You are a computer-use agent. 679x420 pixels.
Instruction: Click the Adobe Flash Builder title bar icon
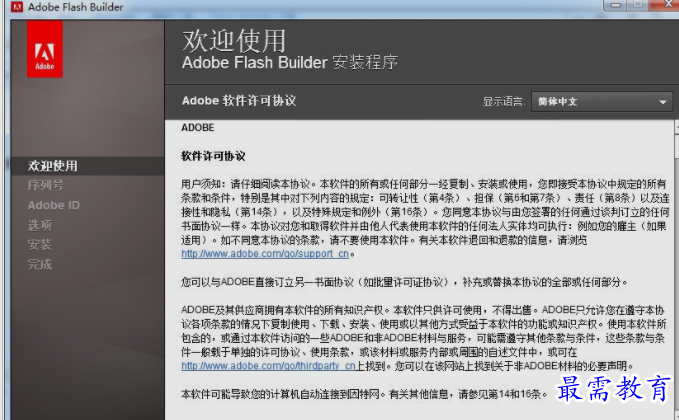point(17,6)
